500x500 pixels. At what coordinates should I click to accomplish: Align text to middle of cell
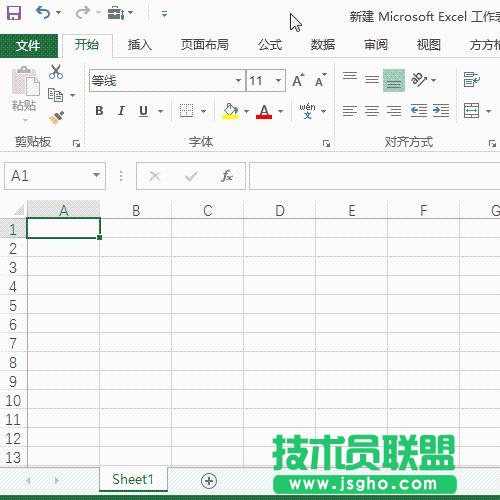[x=372, y=79]
